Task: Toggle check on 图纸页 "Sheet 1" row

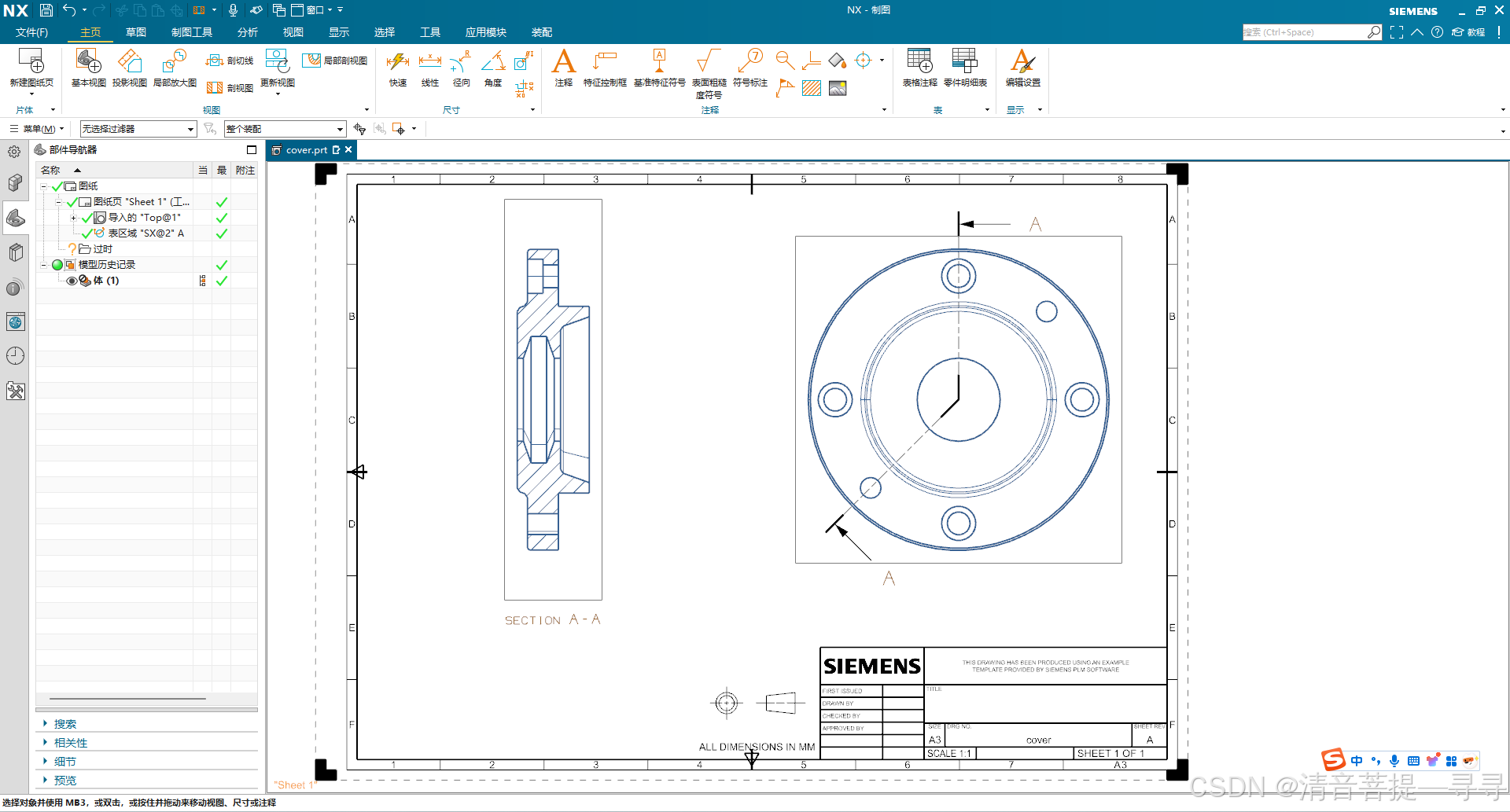Action: point(72,202)
